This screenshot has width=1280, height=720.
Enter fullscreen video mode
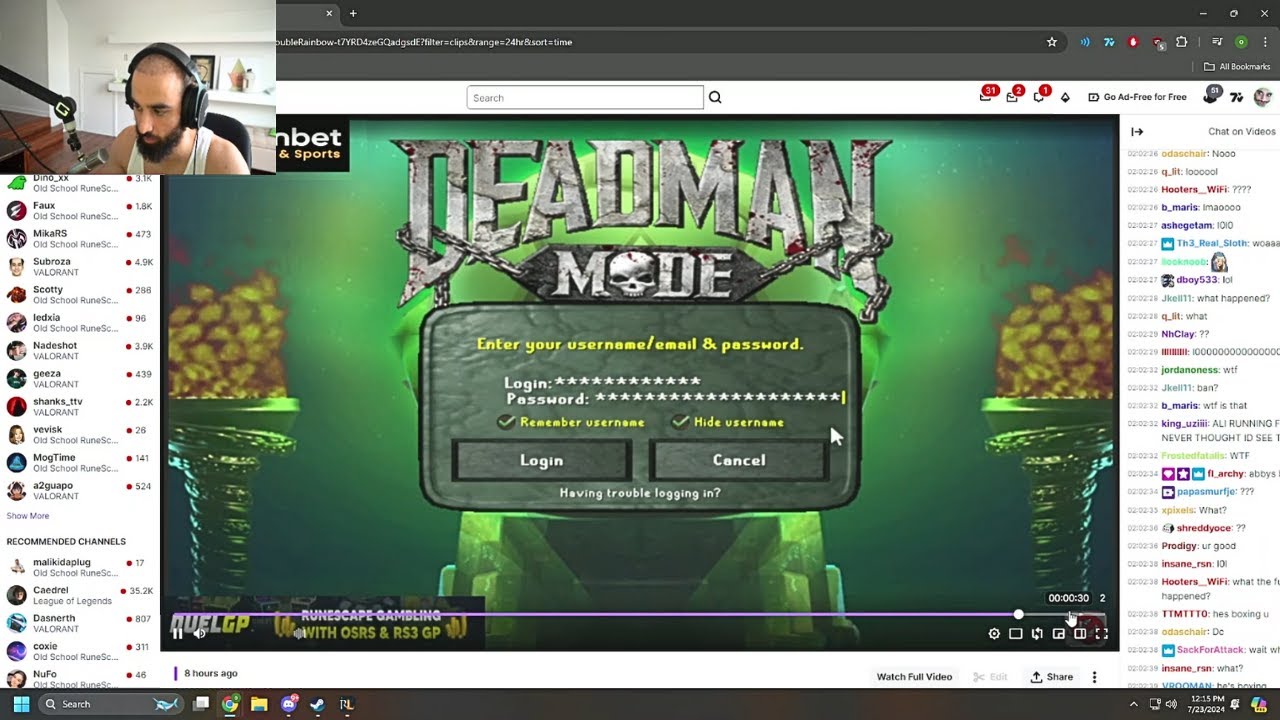click(x=1101, y=633)
